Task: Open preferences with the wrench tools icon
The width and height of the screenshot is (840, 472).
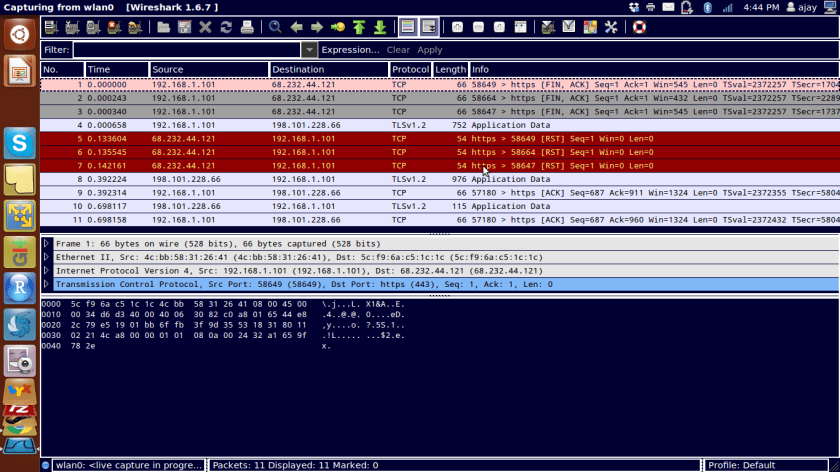Action: tap(611, 27)
